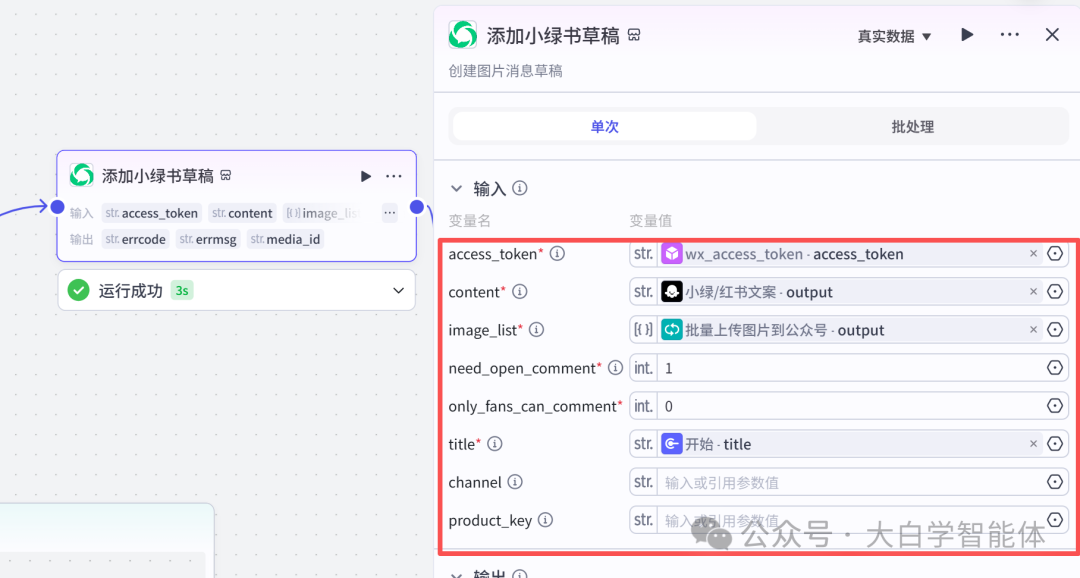Viewport: 1080px width, 578px height.
Task: Open reference picker for content row
Action: point(1055,291)
